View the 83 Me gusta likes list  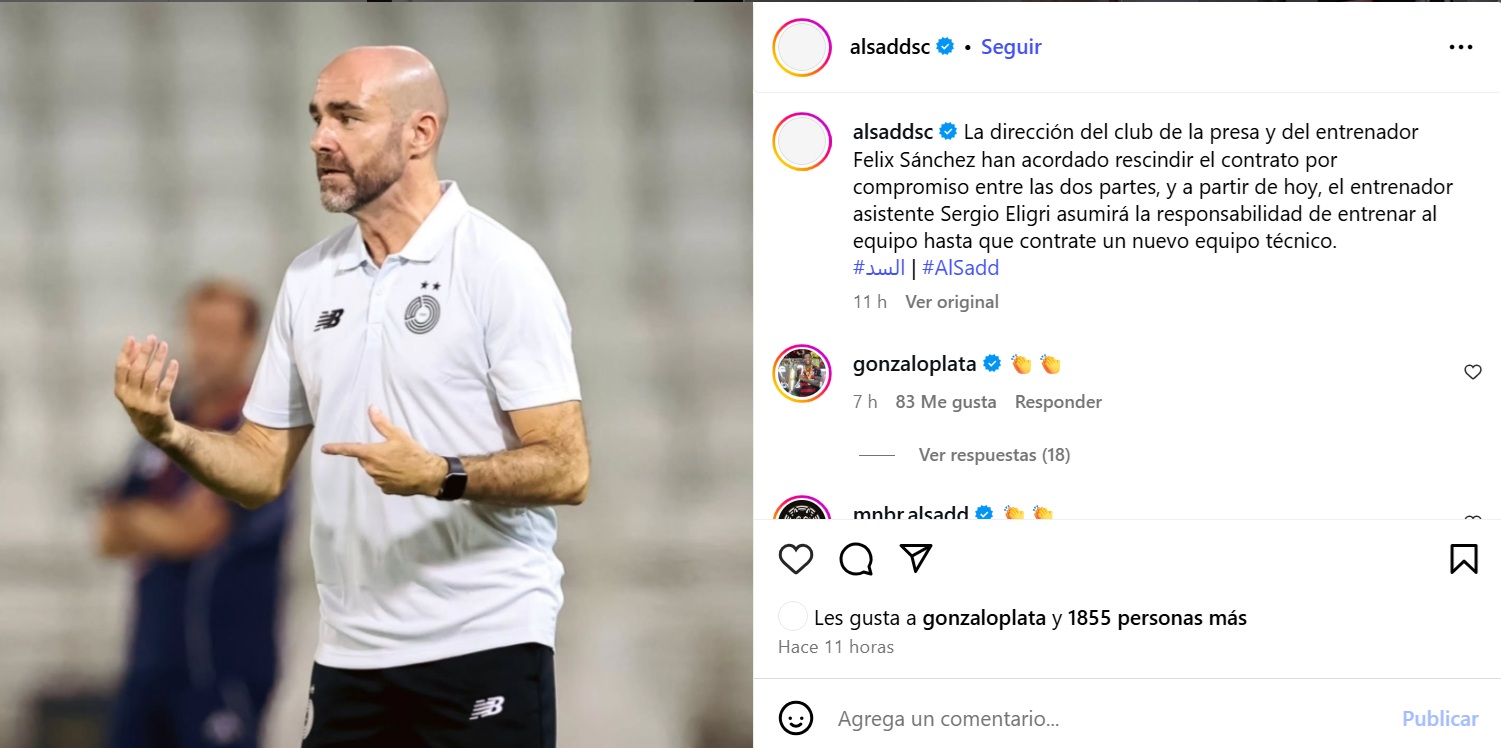pos(946,402)
